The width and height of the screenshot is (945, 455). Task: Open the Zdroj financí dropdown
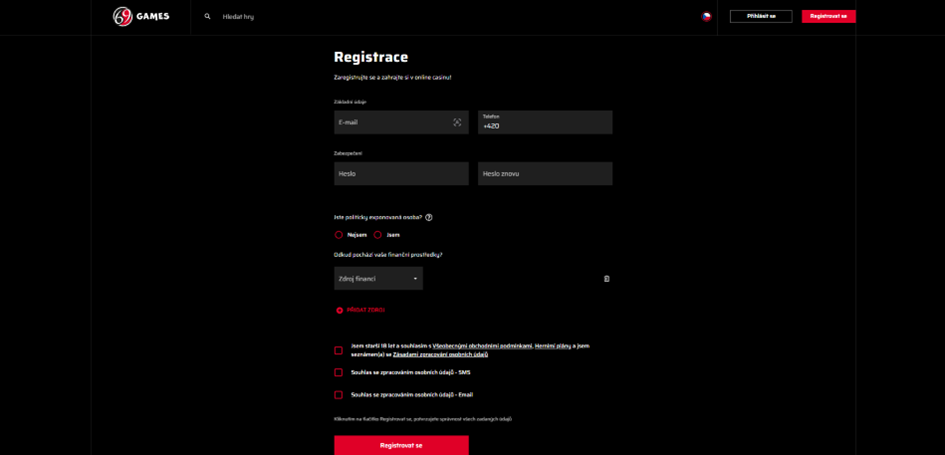point(378,278)
